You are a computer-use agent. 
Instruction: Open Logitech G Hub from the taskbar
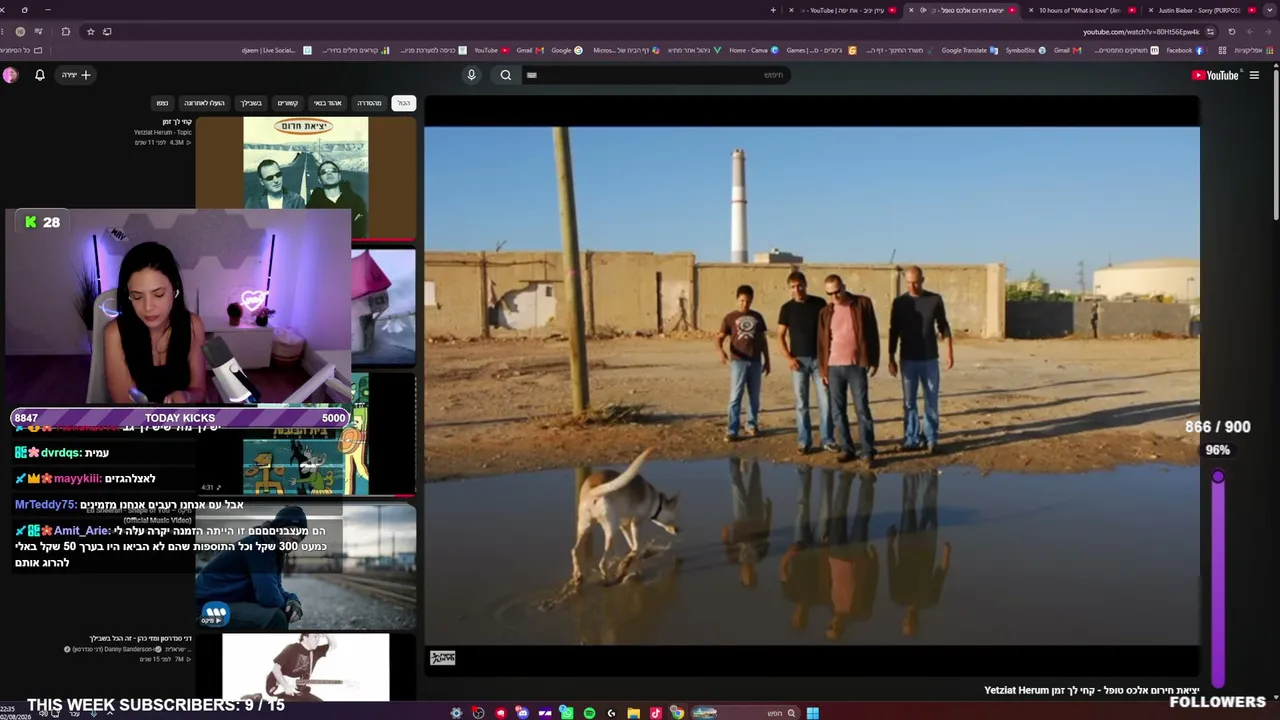pos(611,713)
